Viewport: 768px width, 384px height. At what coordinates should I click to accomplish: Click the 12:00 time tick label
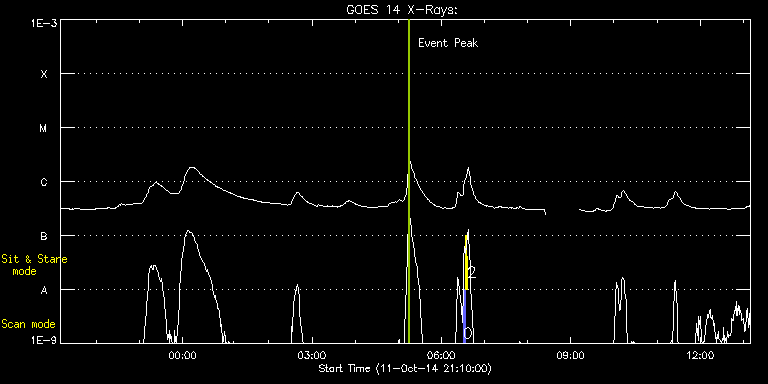point(700,355)
